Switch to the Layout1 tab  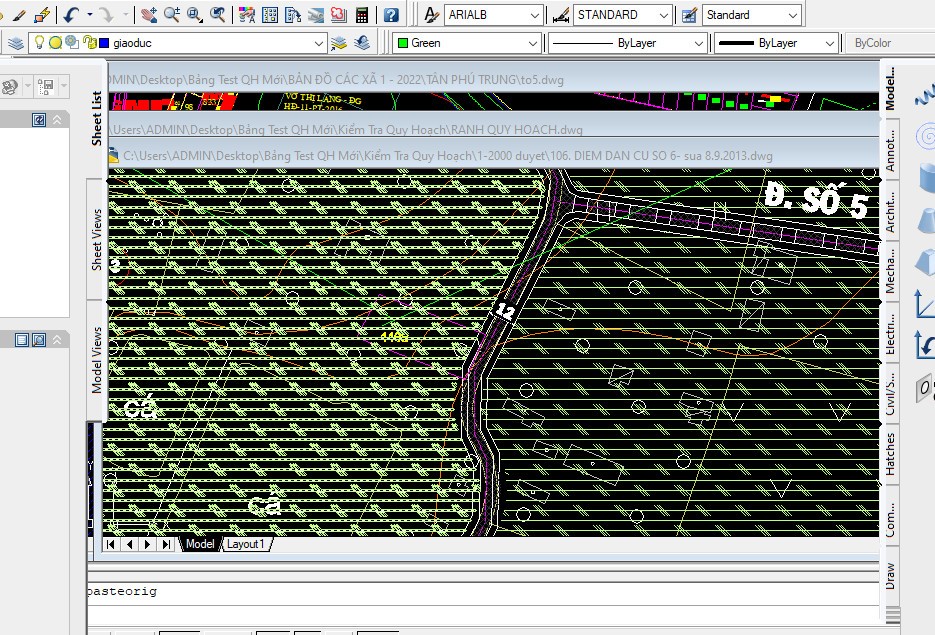click(245, 544)
